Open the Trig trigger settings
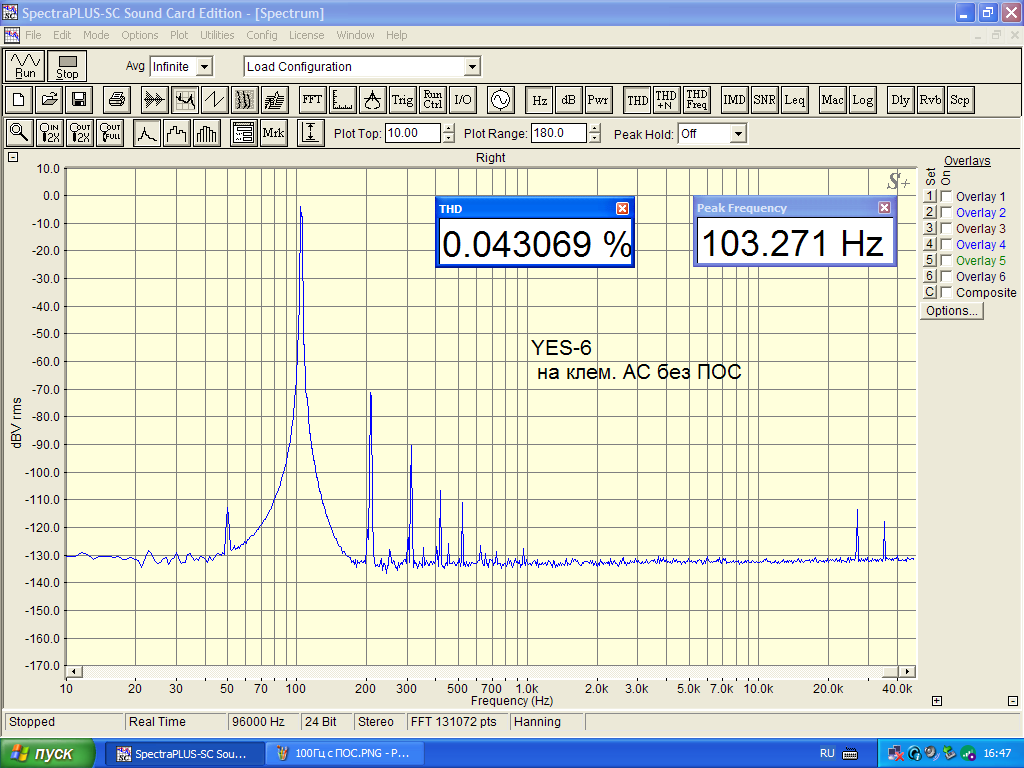Viewport: 1024px width, 768px height. click(402, 99)
